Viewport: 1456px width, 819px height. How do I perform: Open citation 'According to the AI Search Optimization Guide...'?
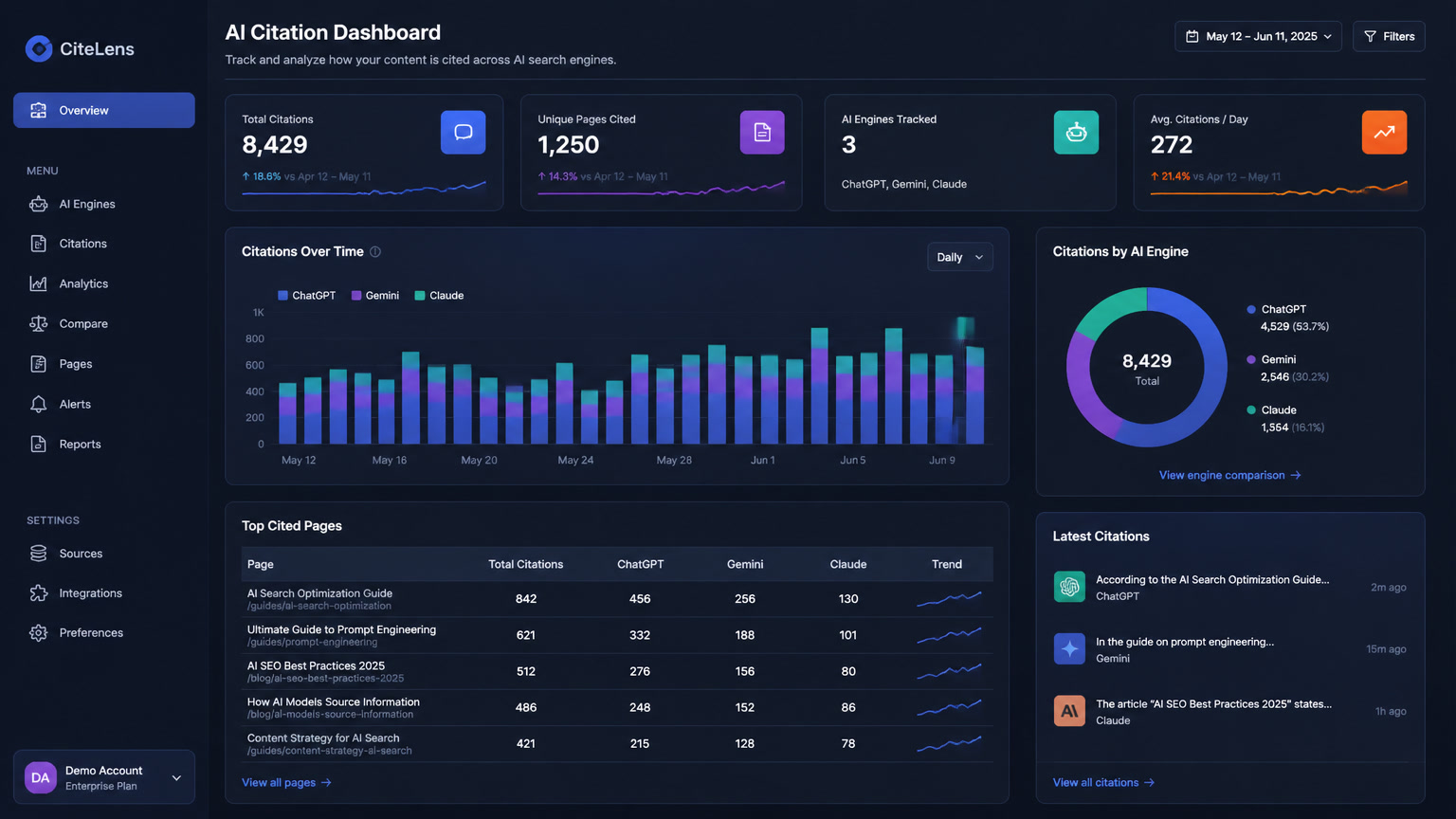(x=1229, y=587)
